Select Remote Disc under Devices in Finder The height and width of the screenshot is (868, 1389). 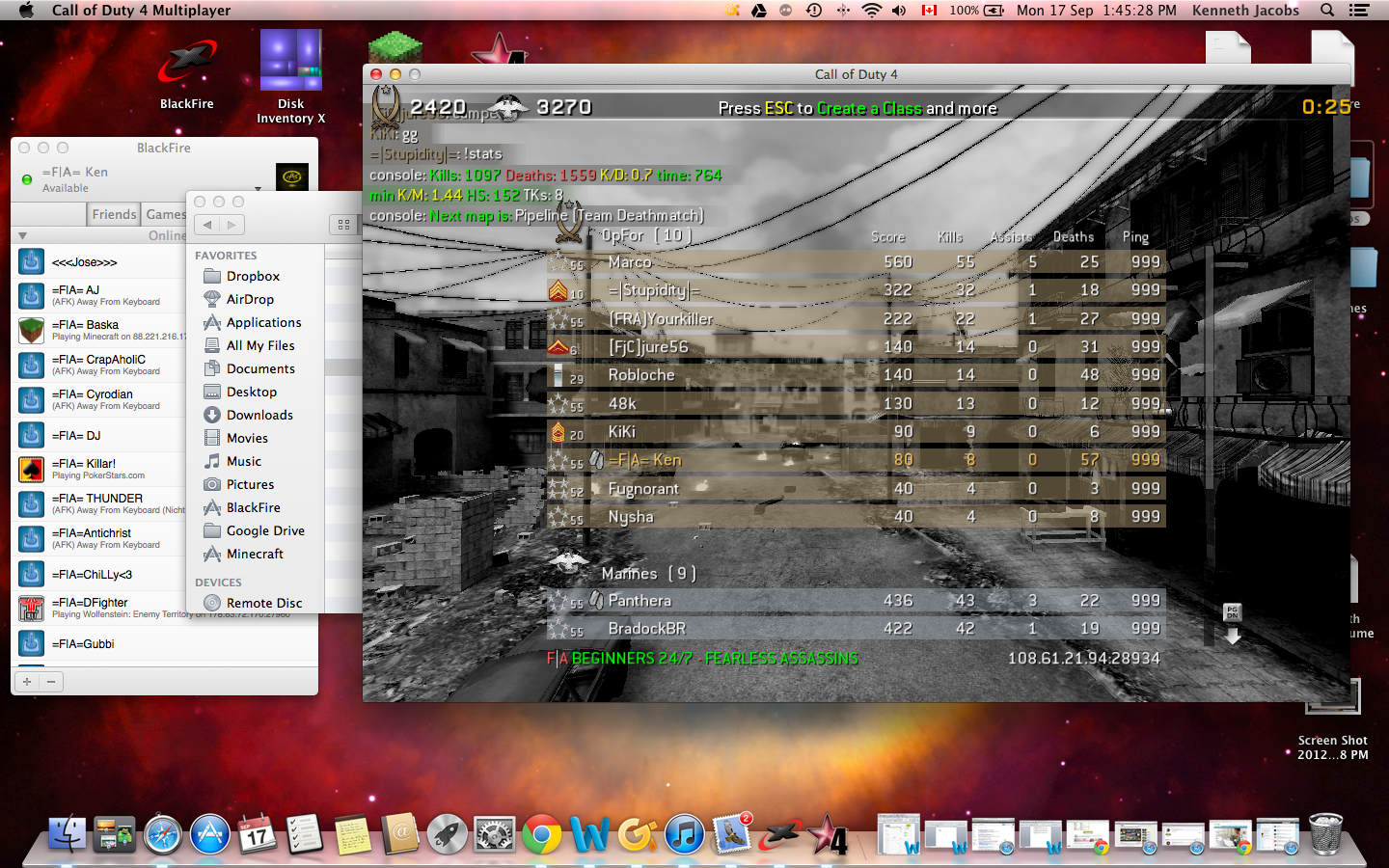[264, 603]
